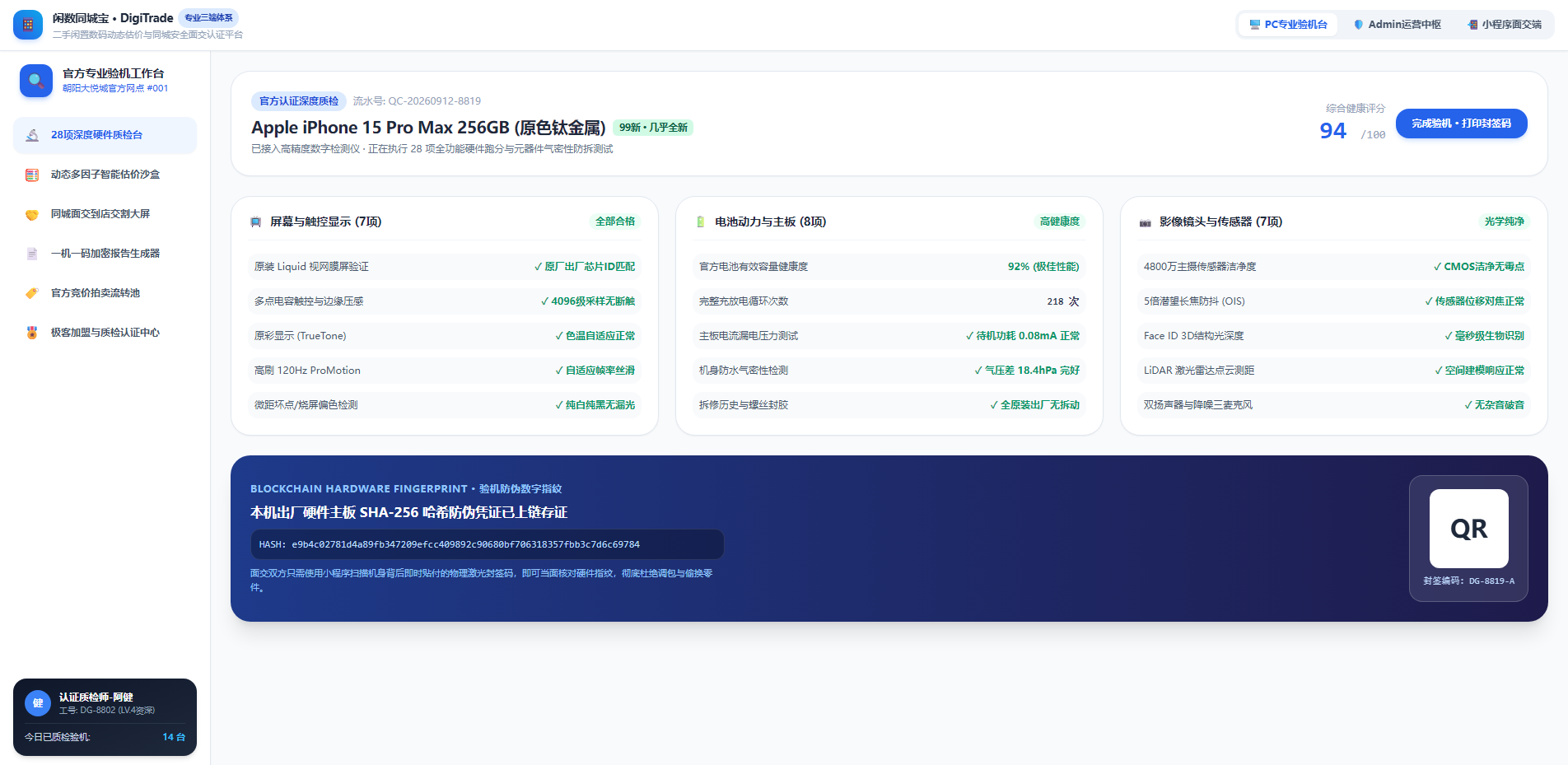The image size is (1568, 765).
Task: Click the screen icon beside 屏幕与触控显示
Action: [x=256, y=222]
